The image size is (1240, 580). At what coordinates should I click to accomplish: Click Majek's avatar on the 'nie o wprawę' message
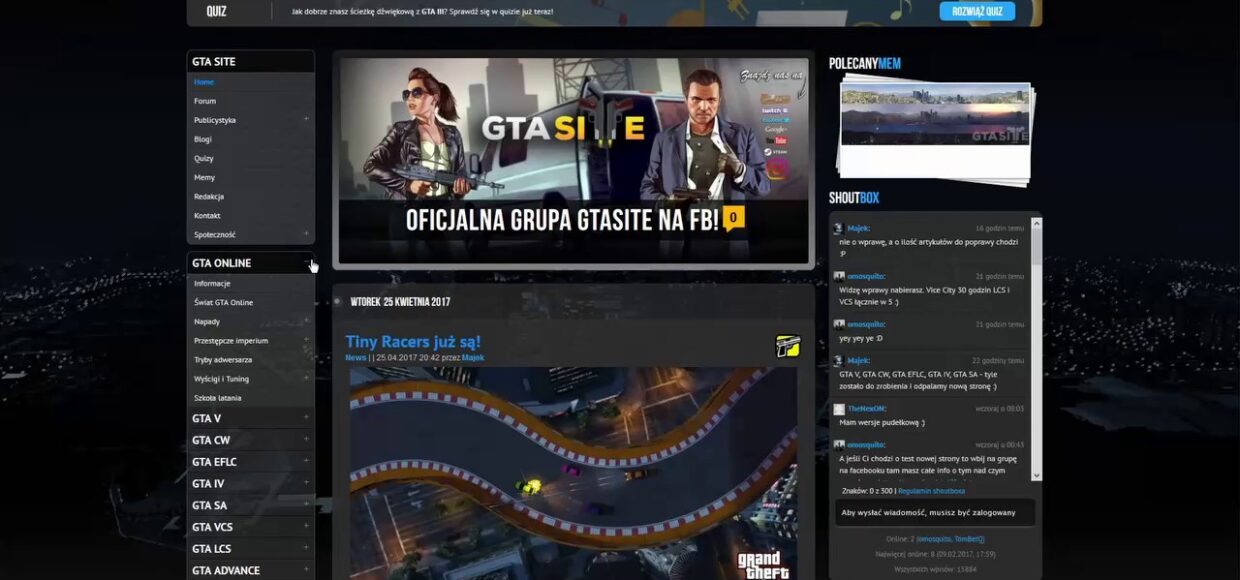[x=839, y=228]
